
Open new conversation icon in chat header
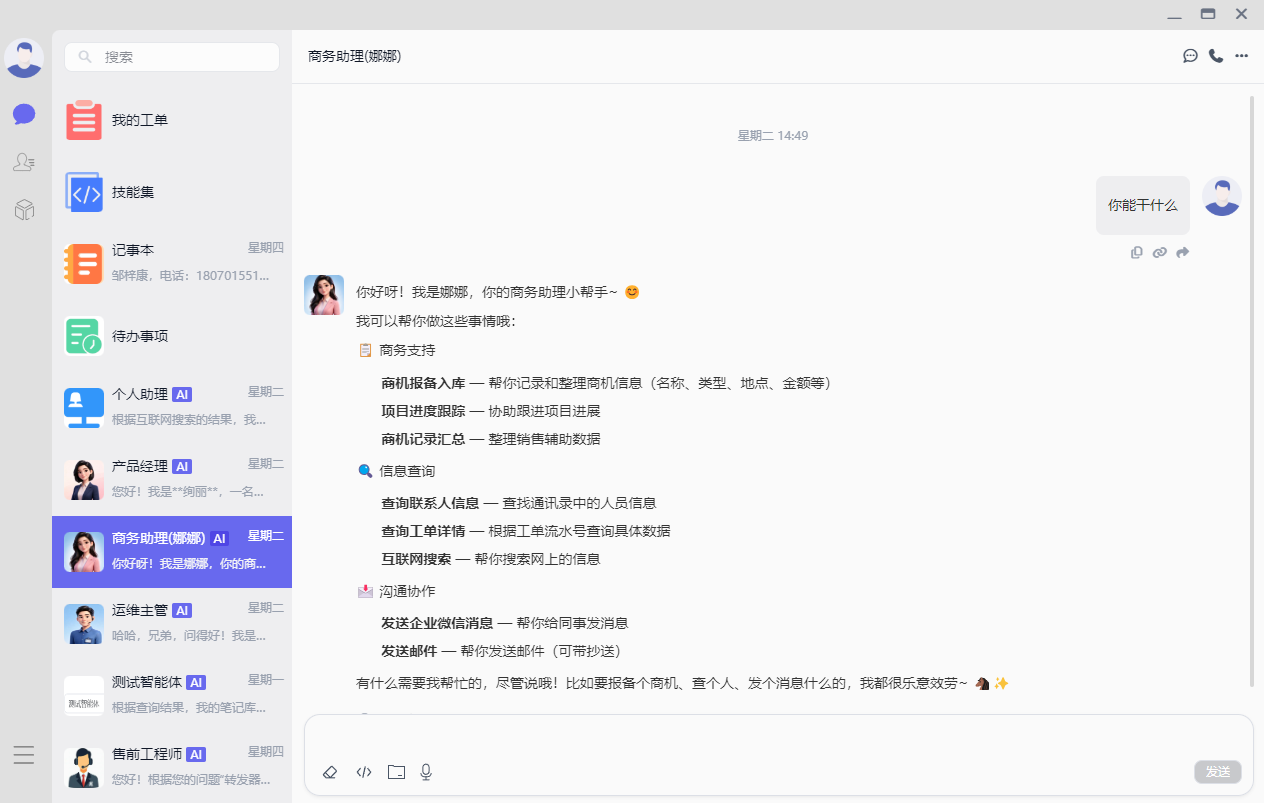click(x=1190, y=56)
